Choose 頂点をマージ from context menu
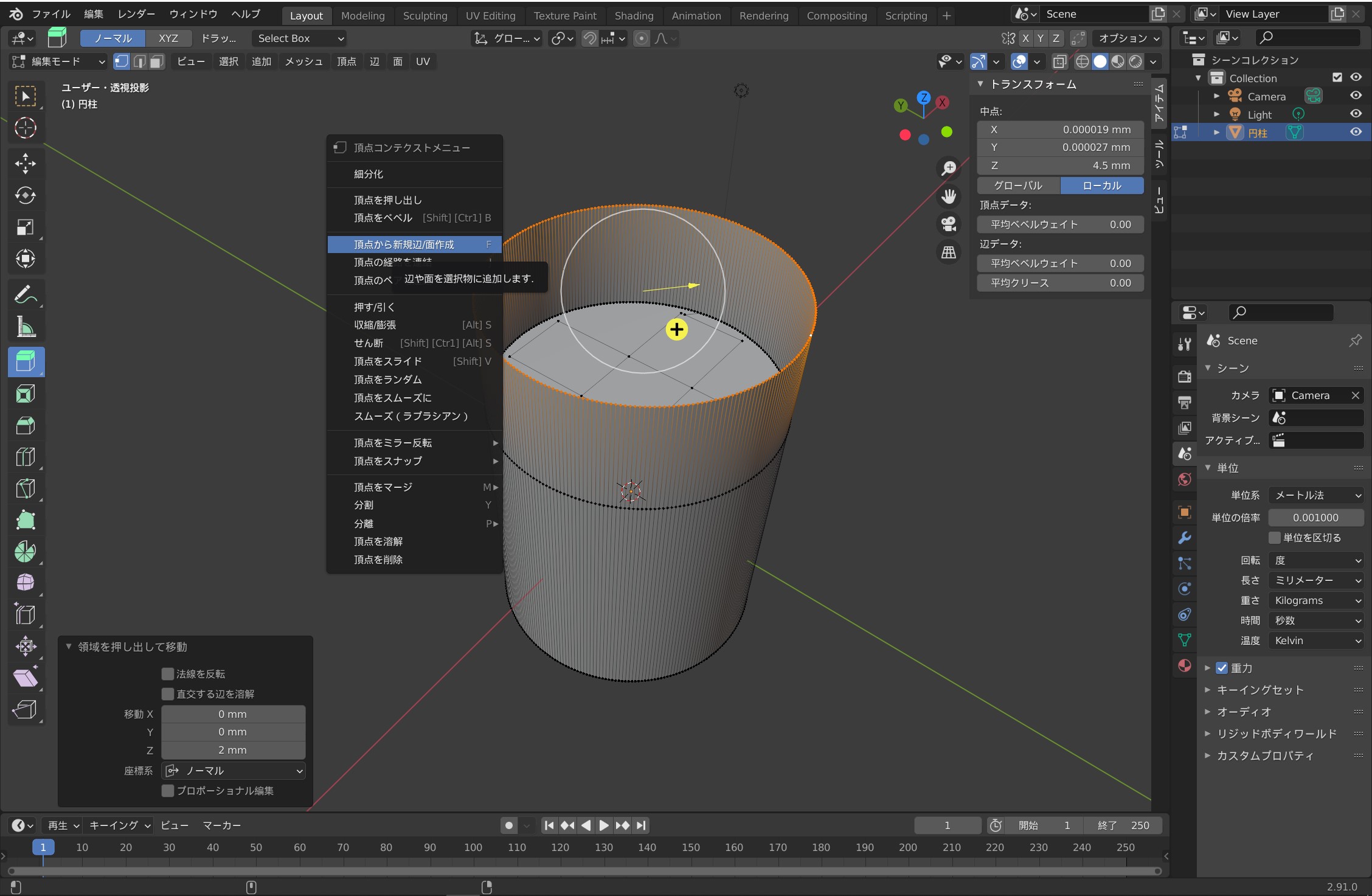The height and width of the screenshot is (896, 1372). click(383, 487)
